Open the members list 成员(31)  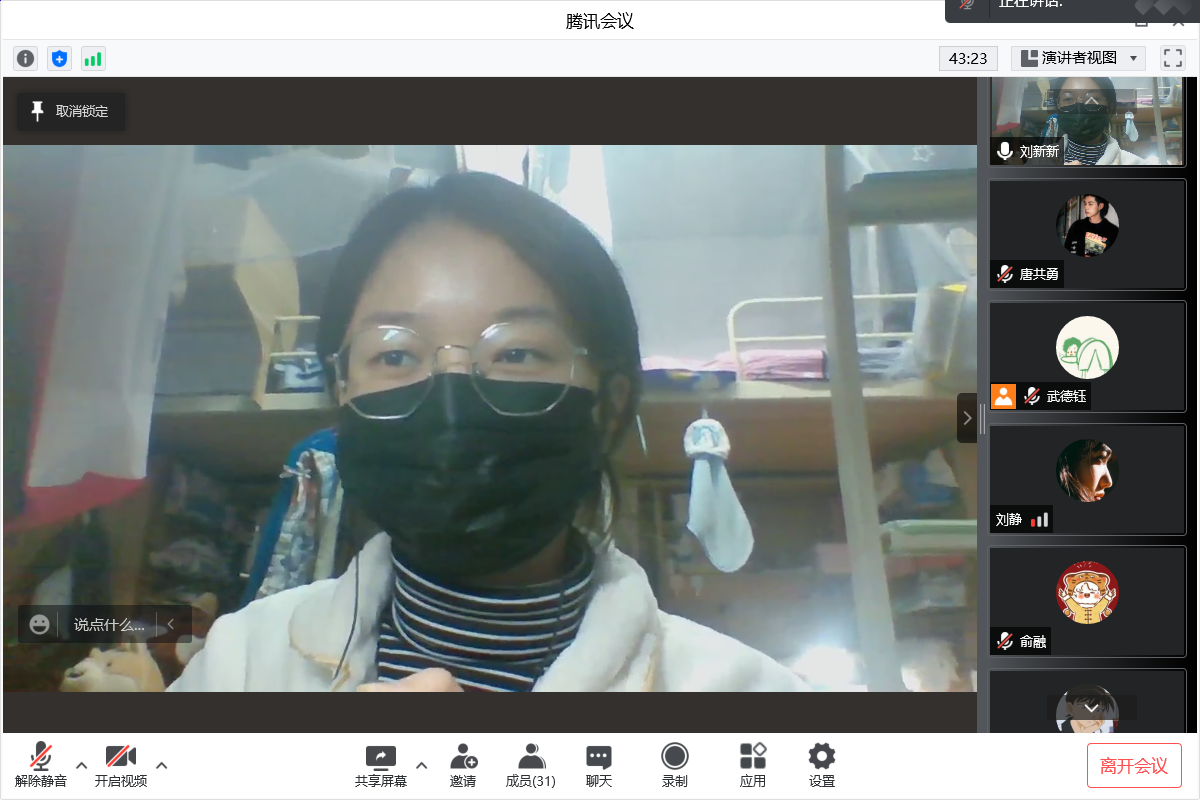531,765
